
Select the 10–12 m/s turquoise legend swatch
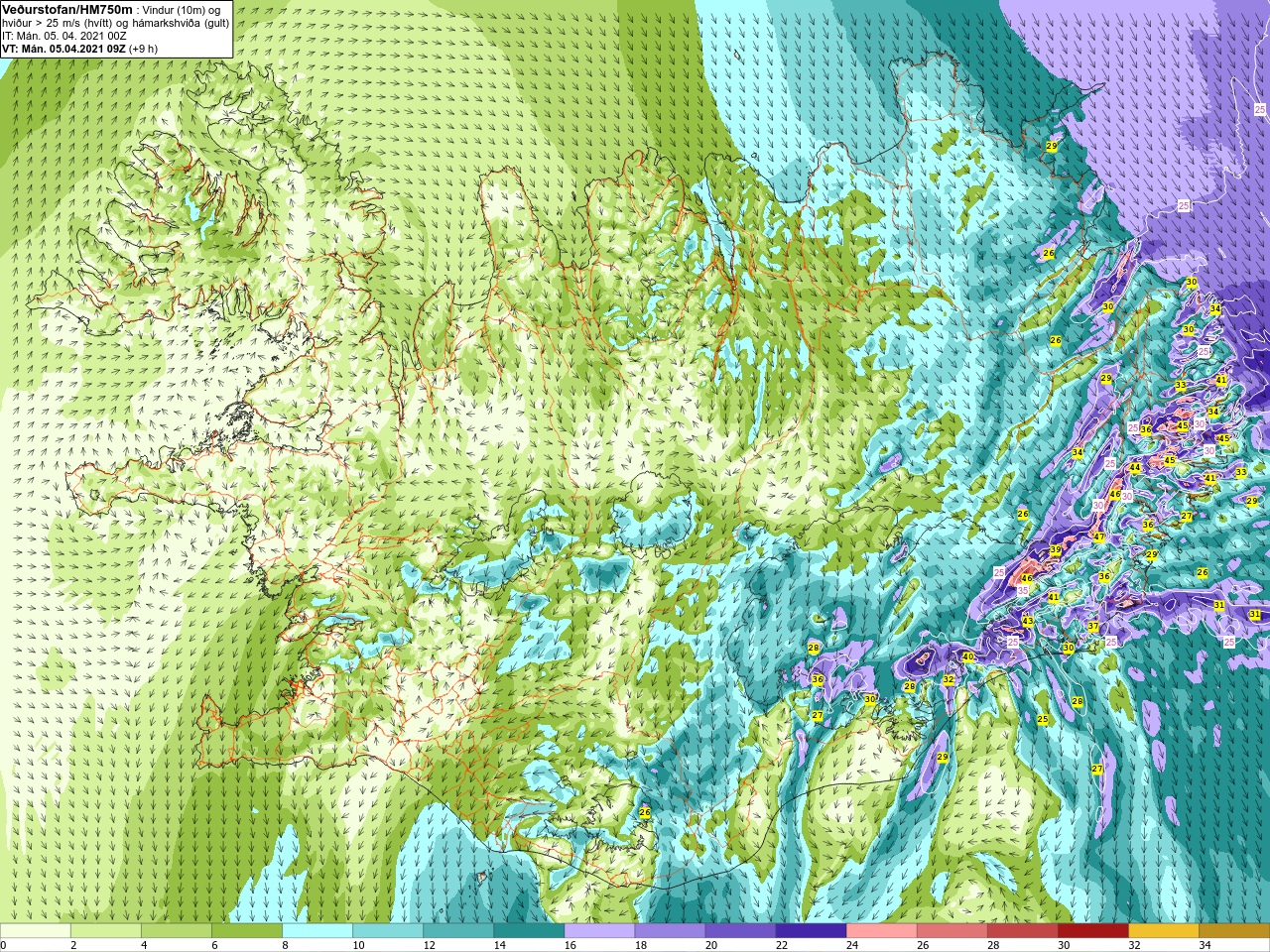tap(388, 931)
